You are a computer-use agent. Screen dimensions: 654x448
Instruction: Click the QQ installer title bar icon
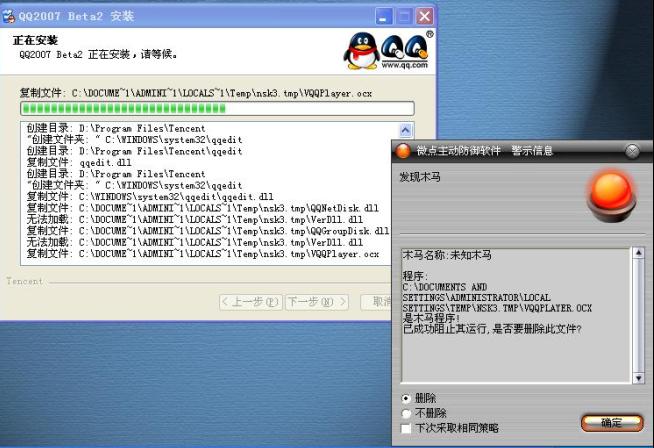pos(9,16)
